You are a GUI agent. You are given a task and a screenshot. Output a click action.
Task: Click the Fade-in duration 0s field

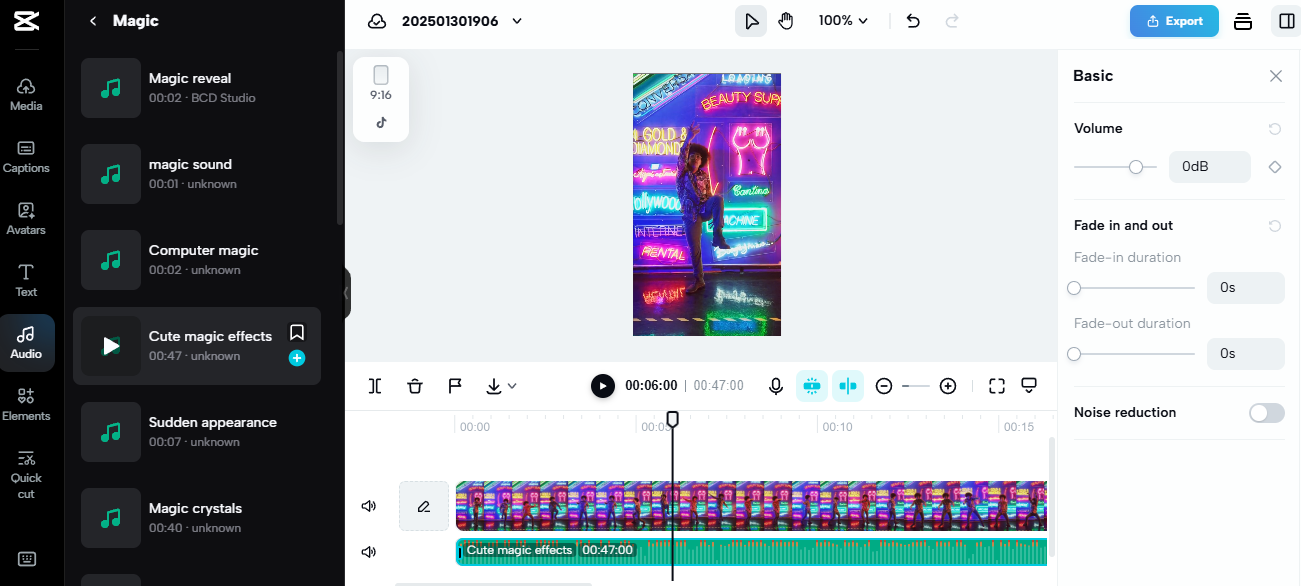click(x=1246, y=288)
